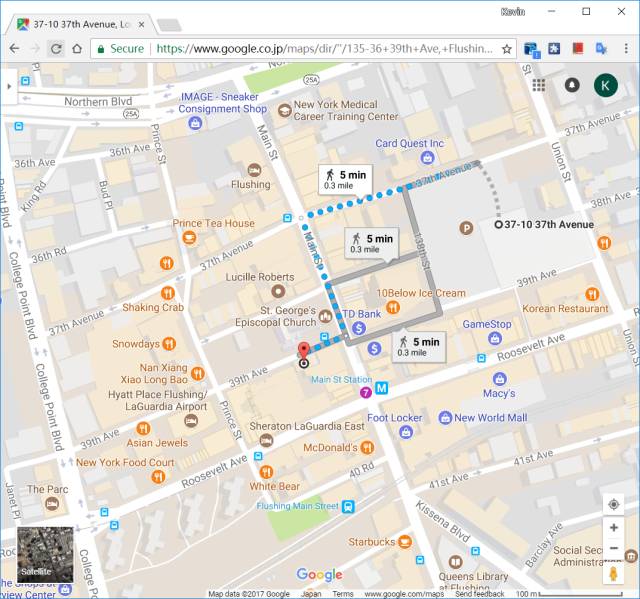Select St. George's Episcopal Church marker

(x=325, y=316)
